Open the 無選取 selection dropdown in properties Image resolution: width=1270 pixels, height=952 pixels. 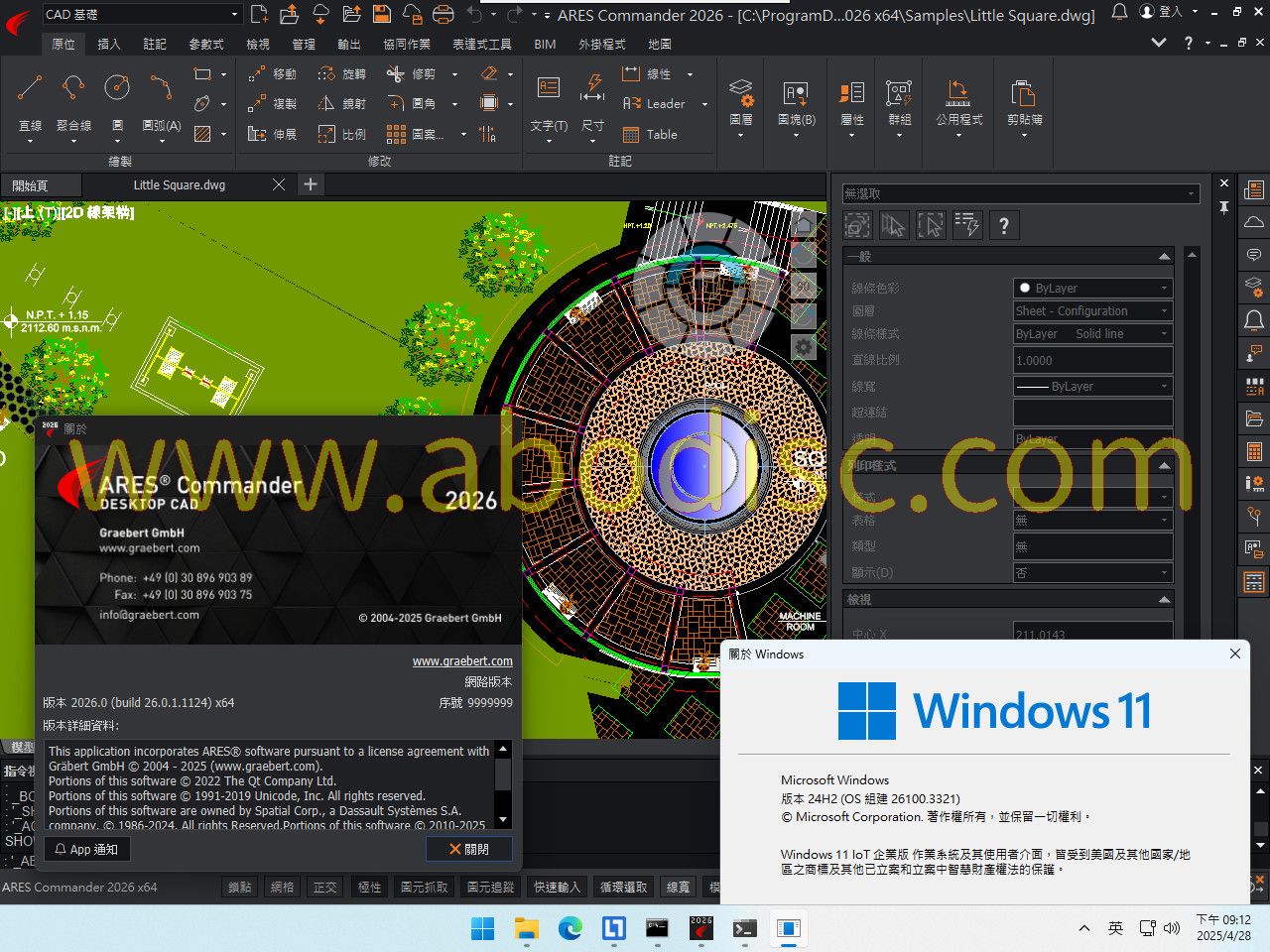[1021, 193]
